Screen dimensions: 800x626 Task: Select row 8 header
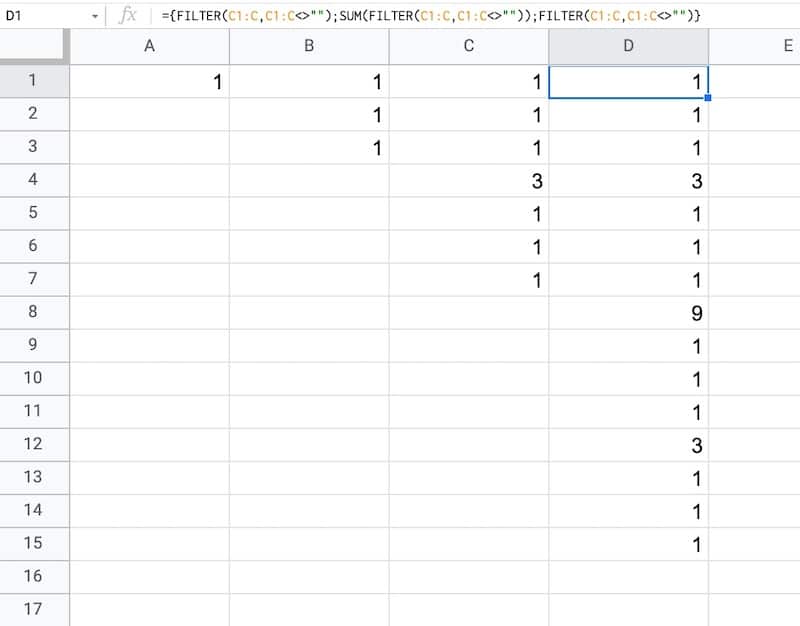tap(34, 313)
